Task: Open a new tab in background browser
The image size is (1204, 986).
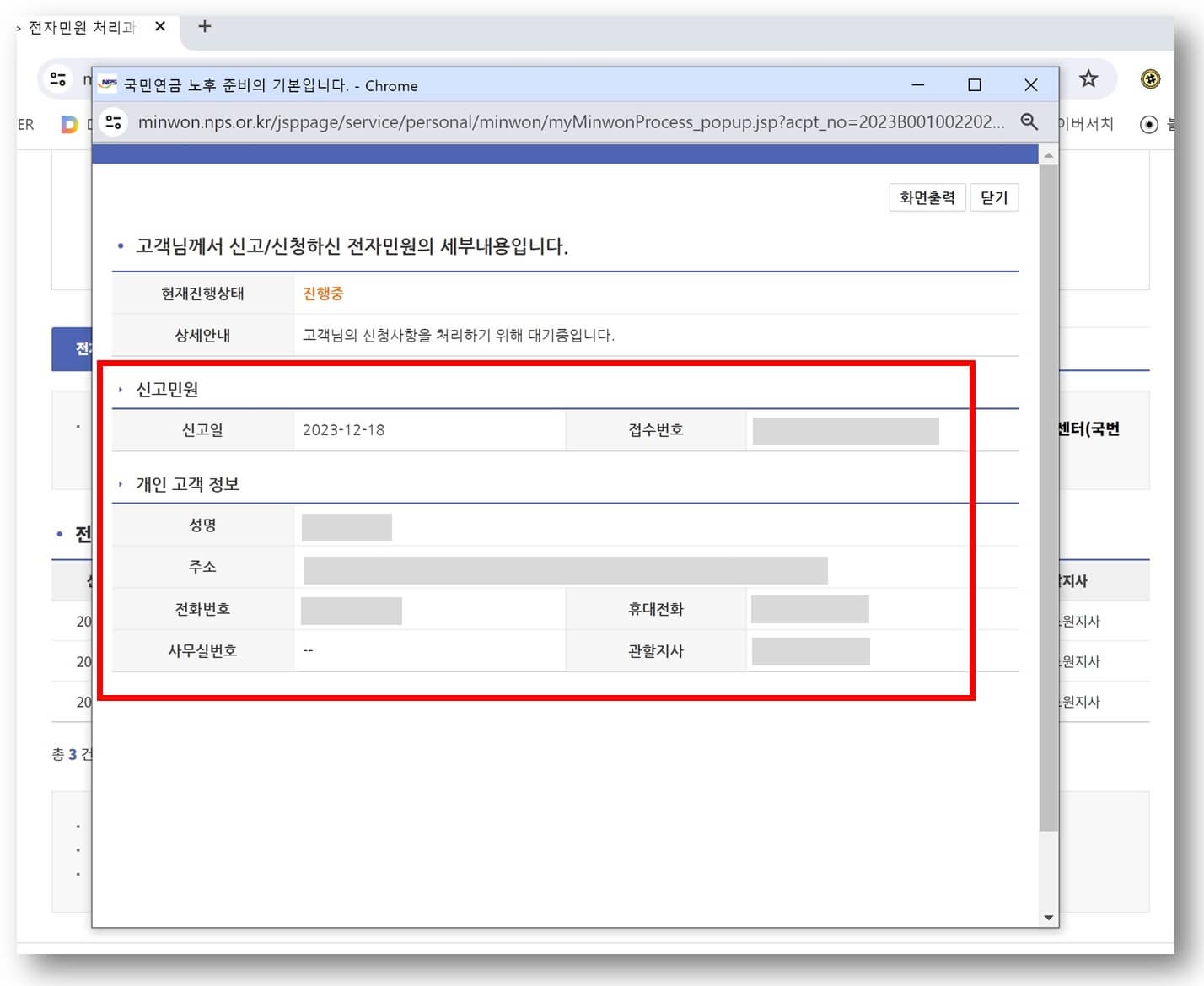Action: click(204, 27)
